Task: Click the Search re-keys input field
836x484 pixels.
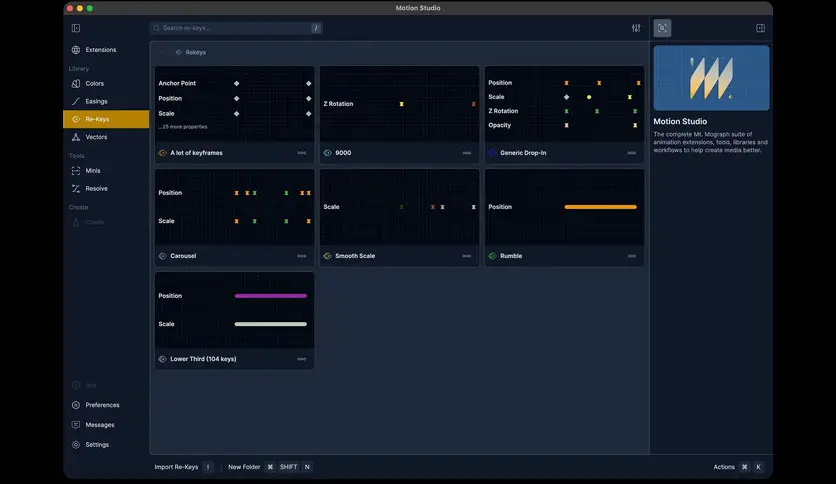Action: coord(236,28)
